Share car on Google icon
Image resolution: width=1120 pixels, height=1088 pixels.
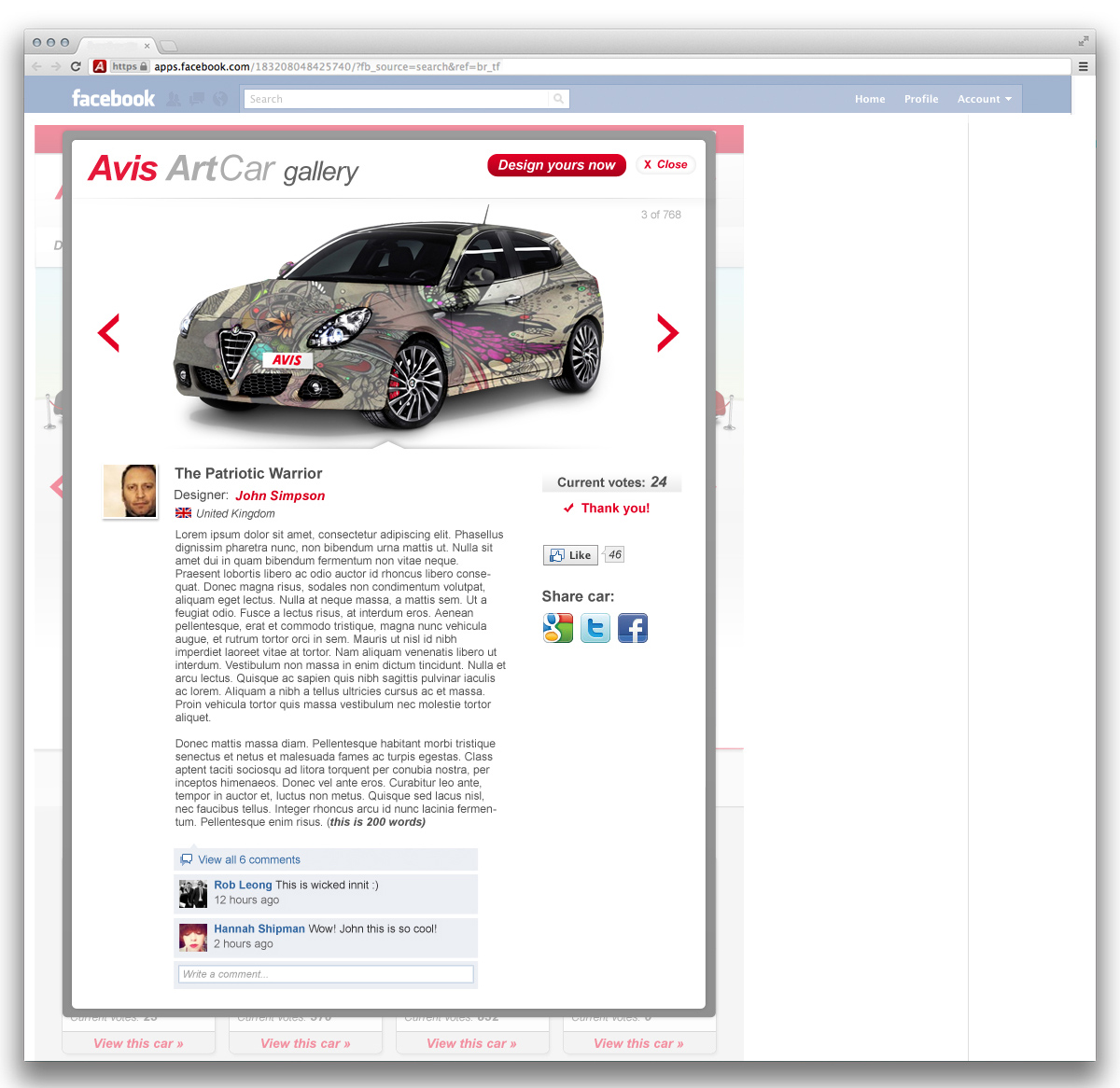coord(558,628)
